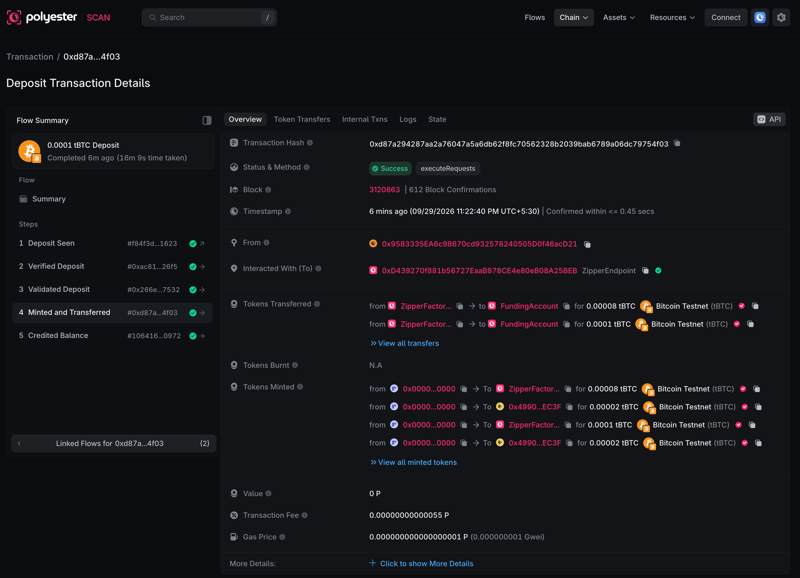The image size is (800, 578).
Task: Open the Resources dropdown menu
Action: coord(672,17)
